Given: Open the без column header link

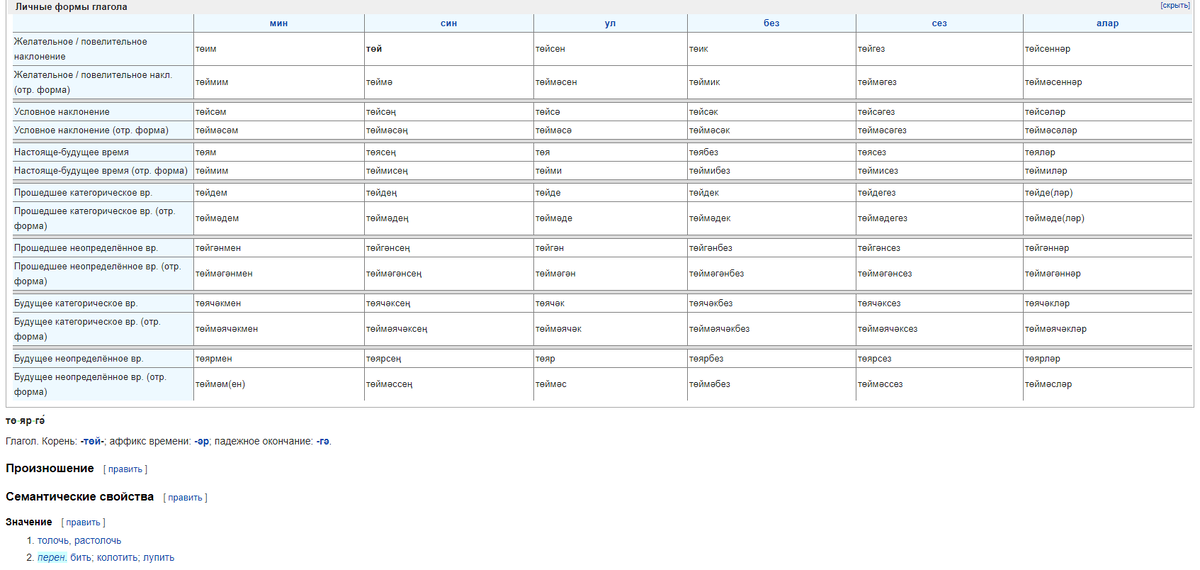Looking at the screenshot, I should pos(771,23).
